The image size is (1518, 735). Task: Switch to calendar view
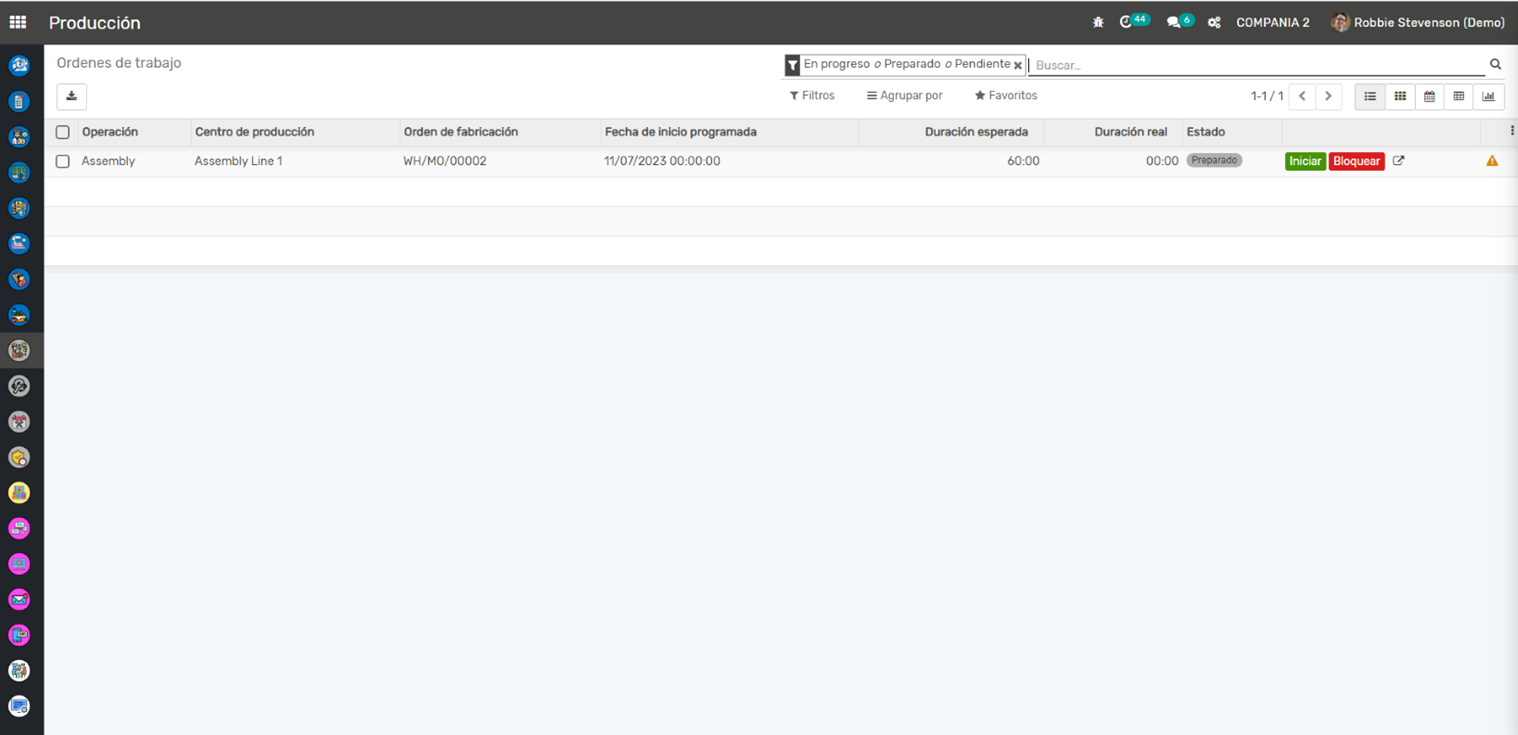pos(1429,96)
